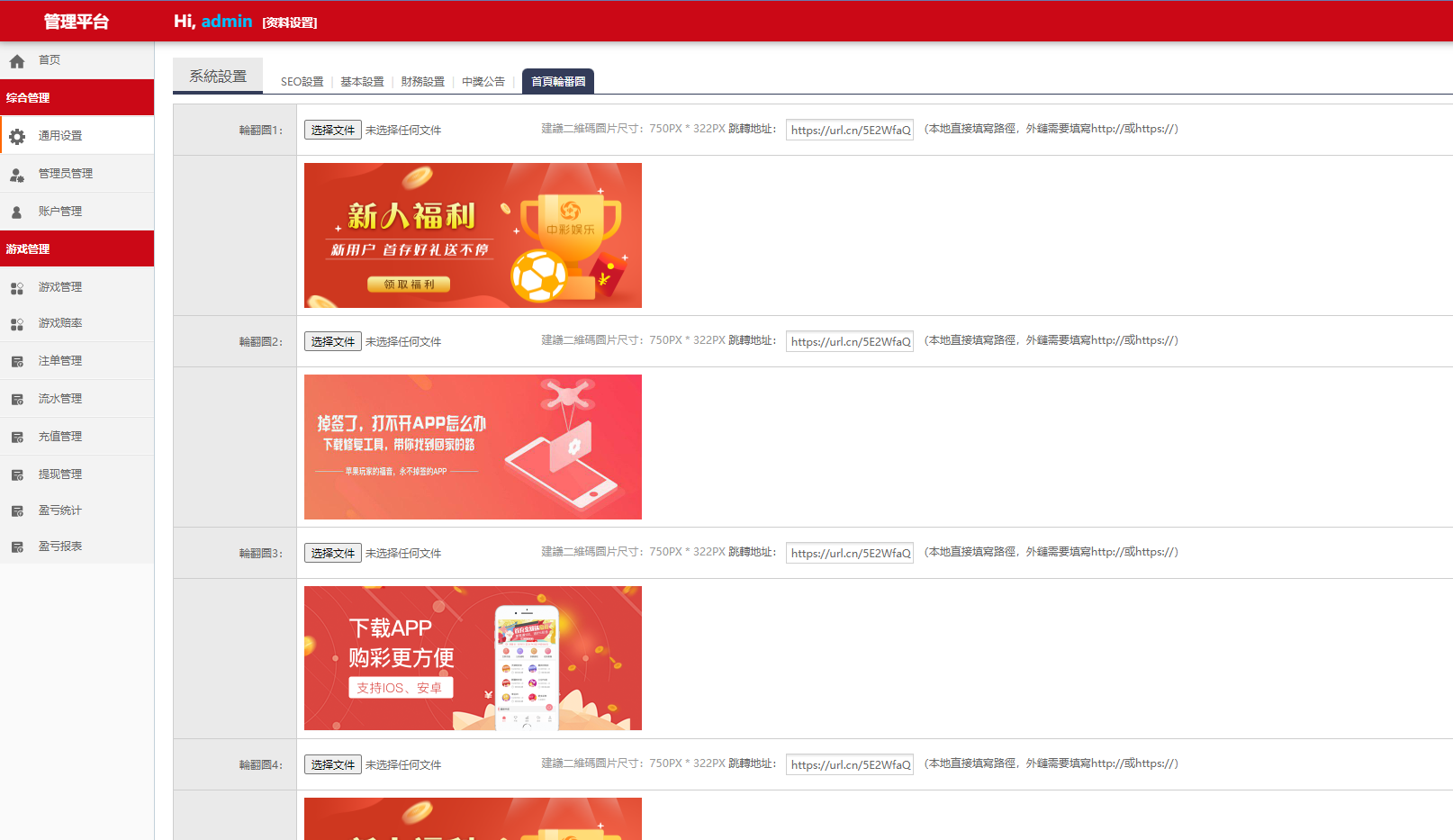Select the 游戏赔率 odds icon
The height and width of the screenshot is (840, 1453).
coord(16,323)
